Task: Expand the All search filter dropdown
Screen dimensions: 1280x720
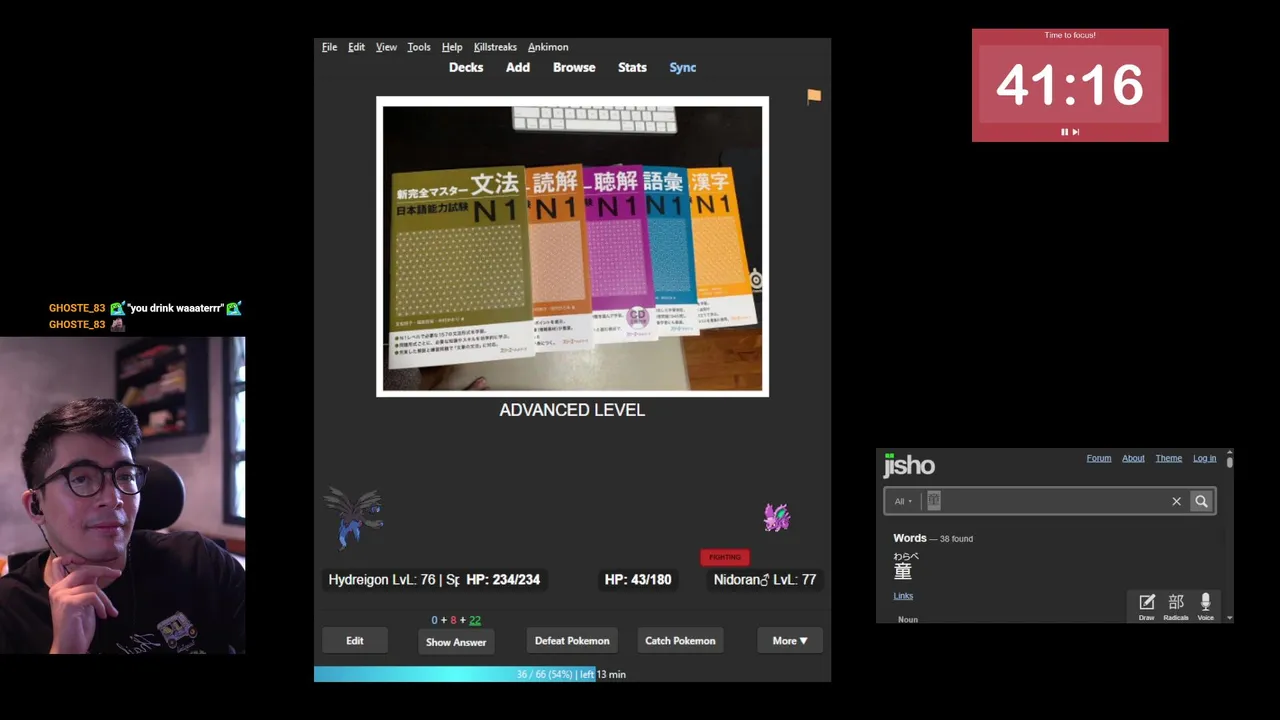Action: 903,501
